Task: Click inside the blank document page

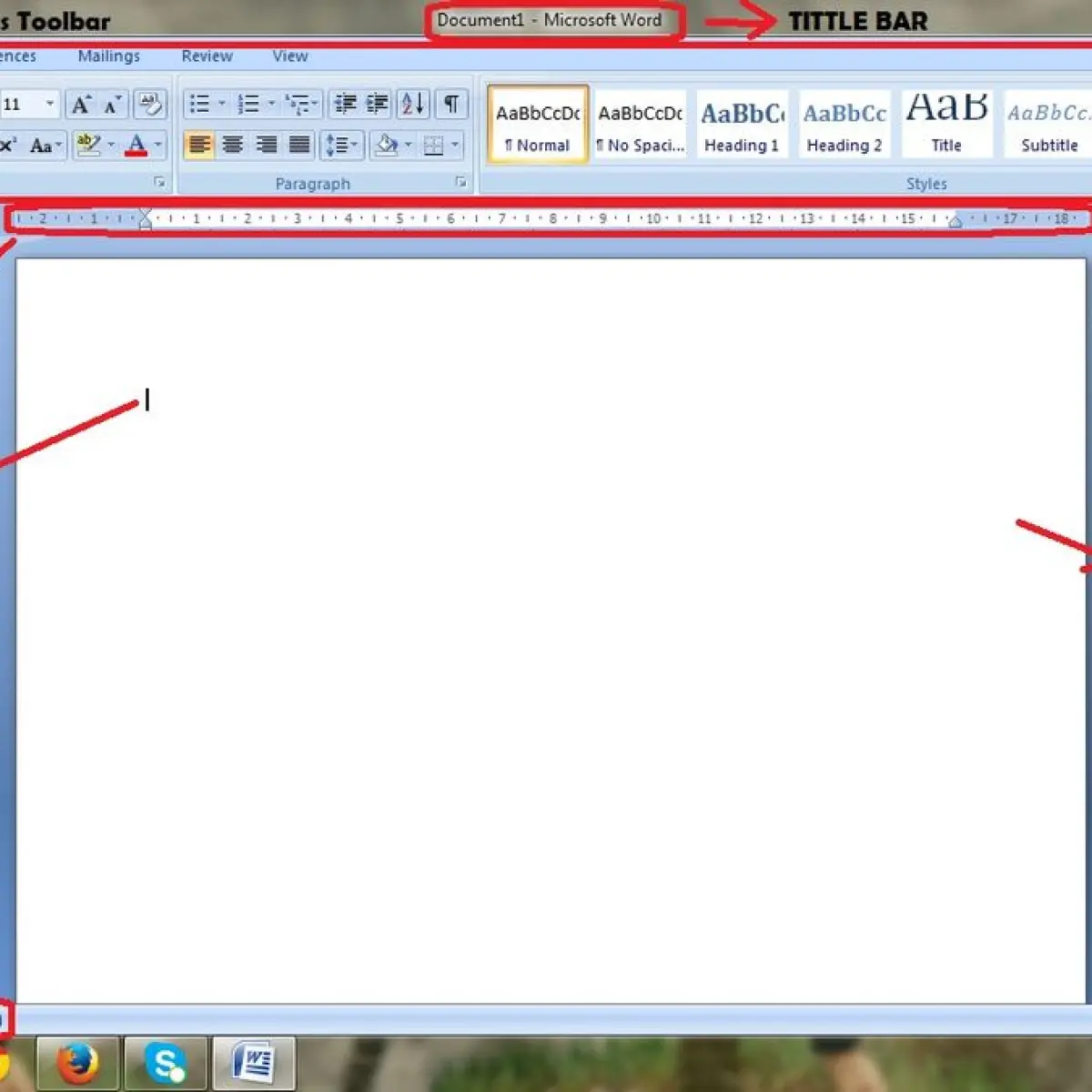Action: click(551, 631)
